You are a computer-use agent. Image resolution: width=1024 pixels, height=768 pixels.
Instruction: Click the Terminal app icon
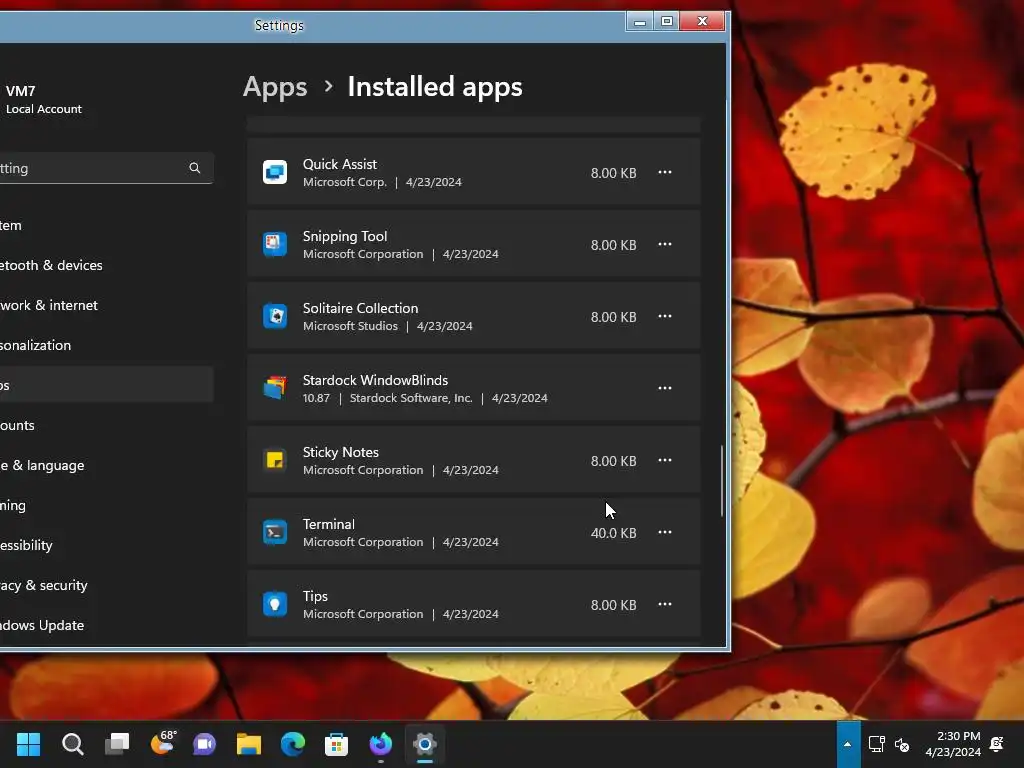(x=275, y=532)
